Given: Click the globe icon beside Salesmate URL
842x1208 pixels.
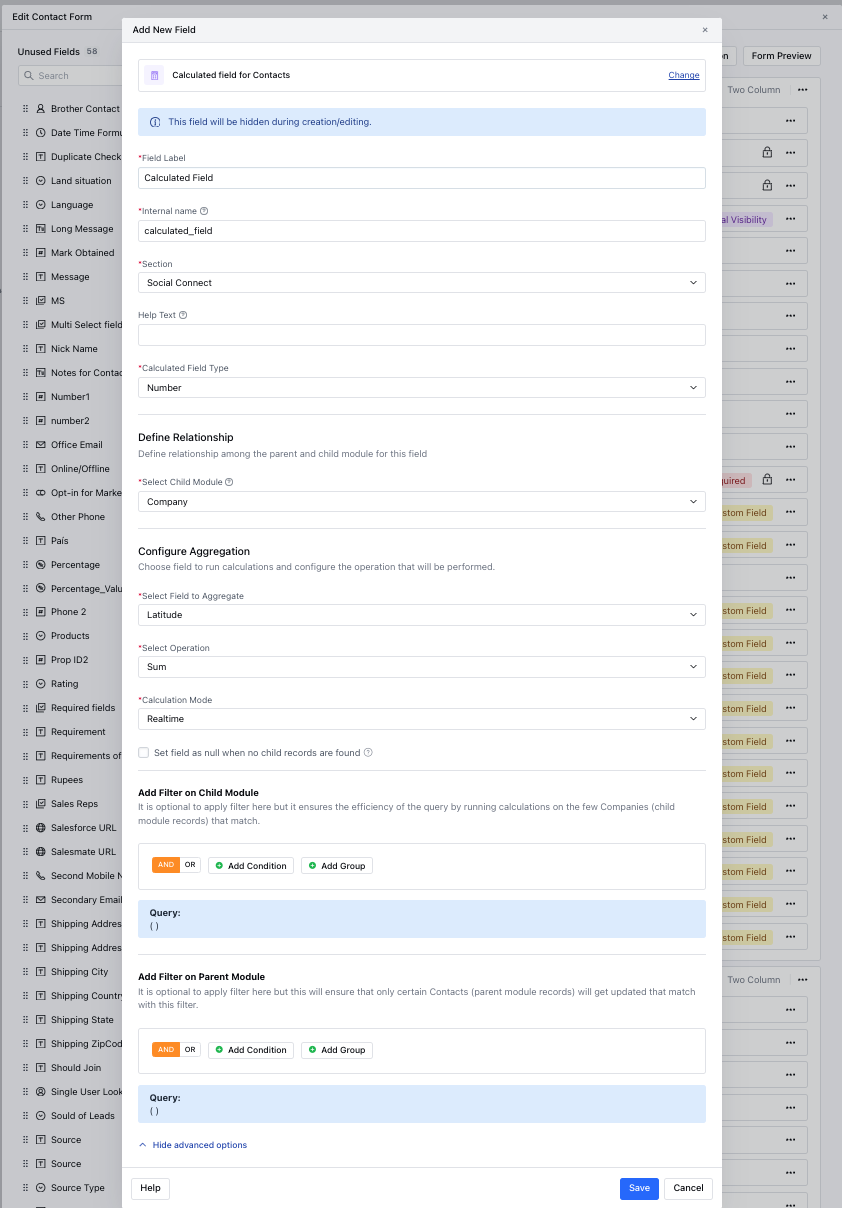Looking at the screenshot, I should 41,852.
